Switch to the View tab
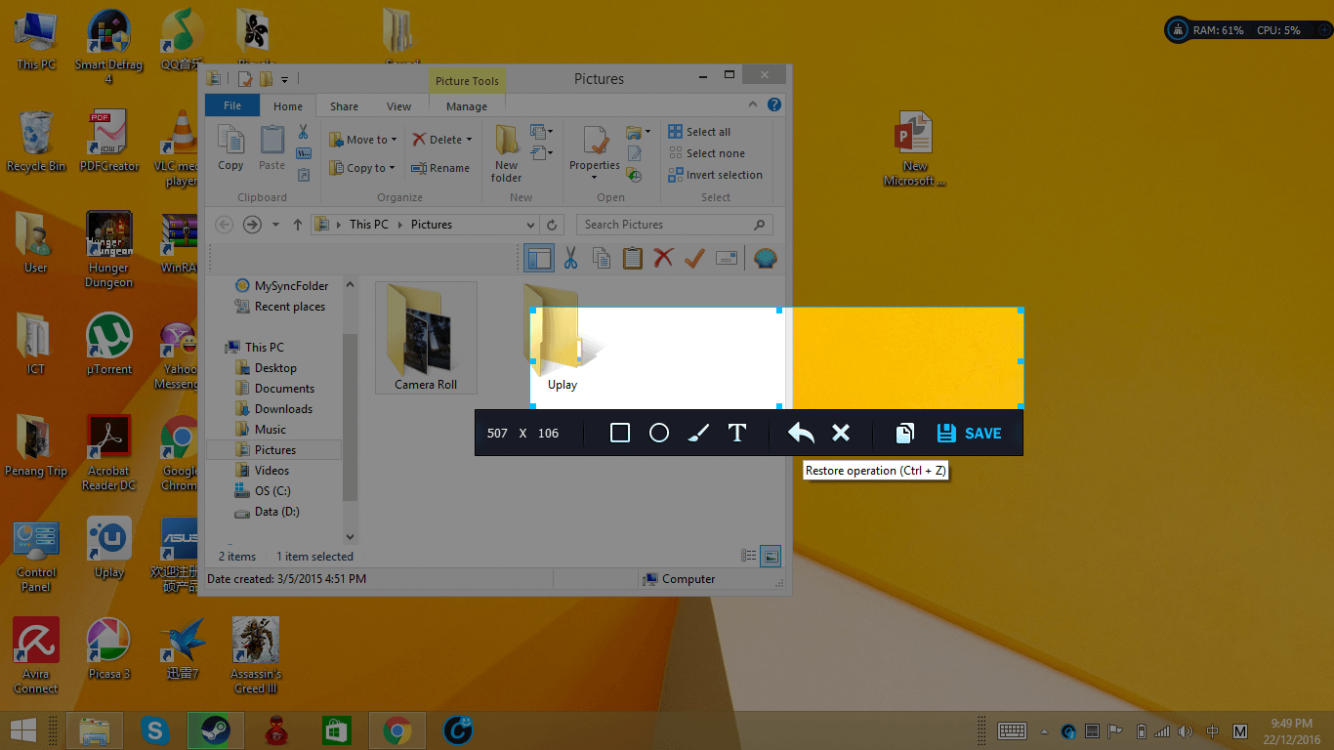This screenshot has height=750, width=1334. click(399, 106)
